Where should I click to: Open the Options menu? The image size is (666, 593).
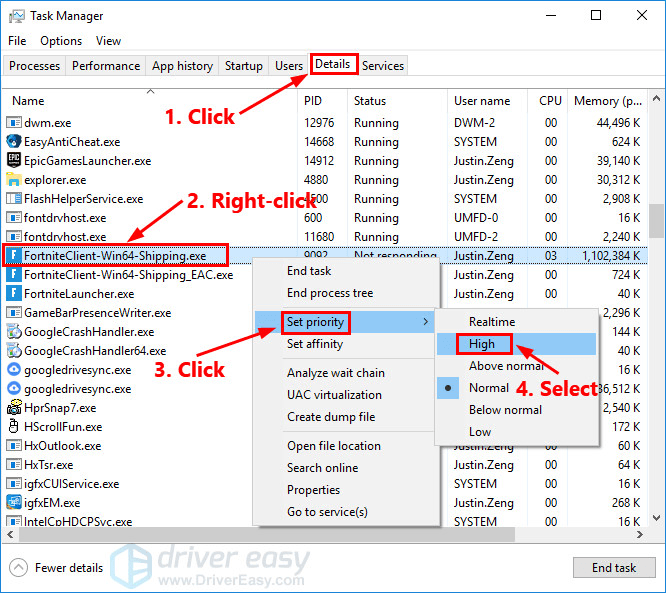tap(61, 41)
